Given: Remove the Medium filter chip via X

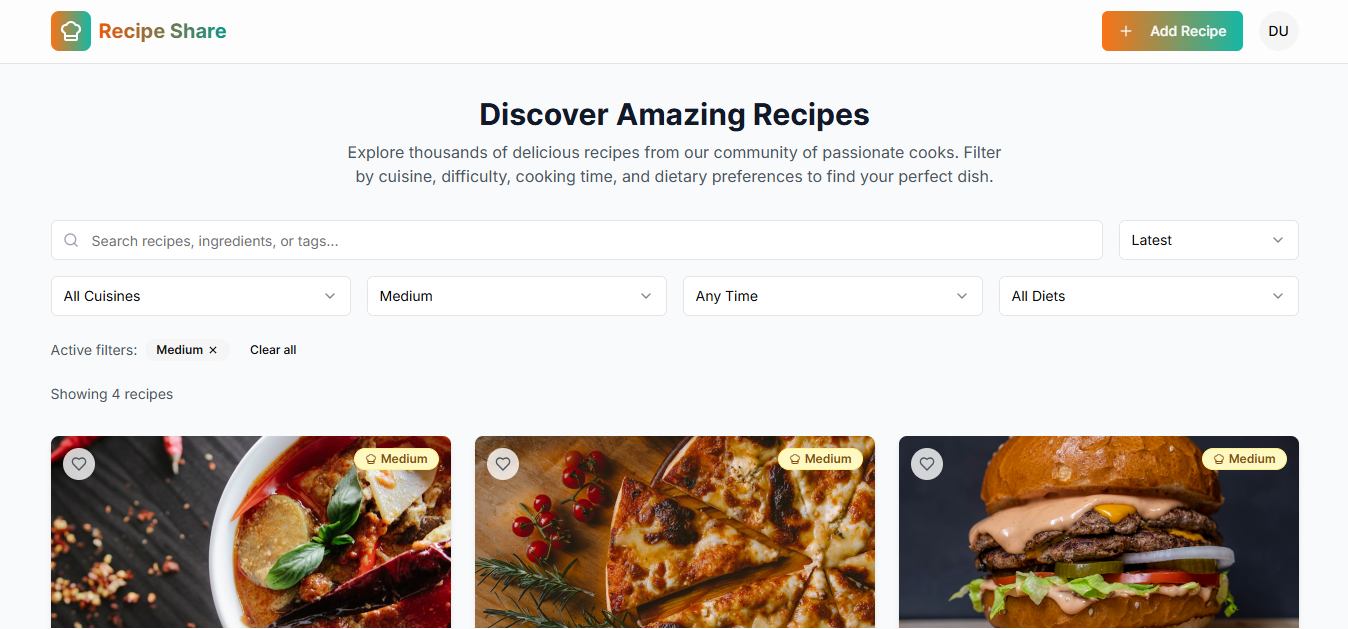Looking at the screenshot, I should point(213,350).
